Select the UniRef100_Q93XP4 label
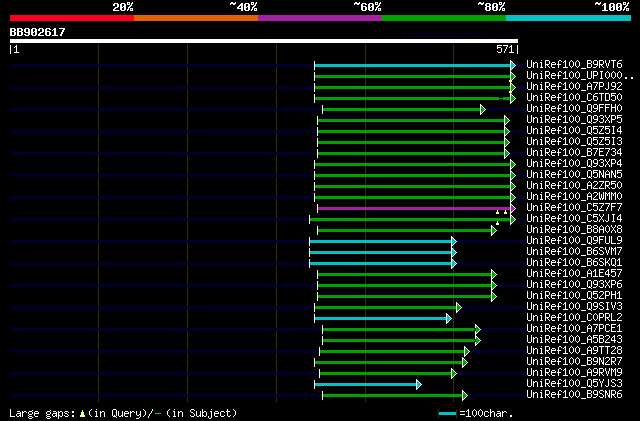640x421 pixels. pos(574,164)
